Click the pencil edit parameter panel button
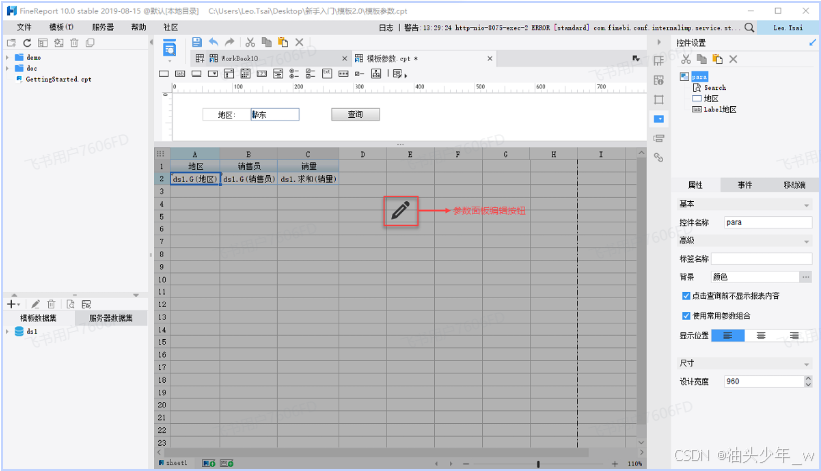 (x=401, y=211)
